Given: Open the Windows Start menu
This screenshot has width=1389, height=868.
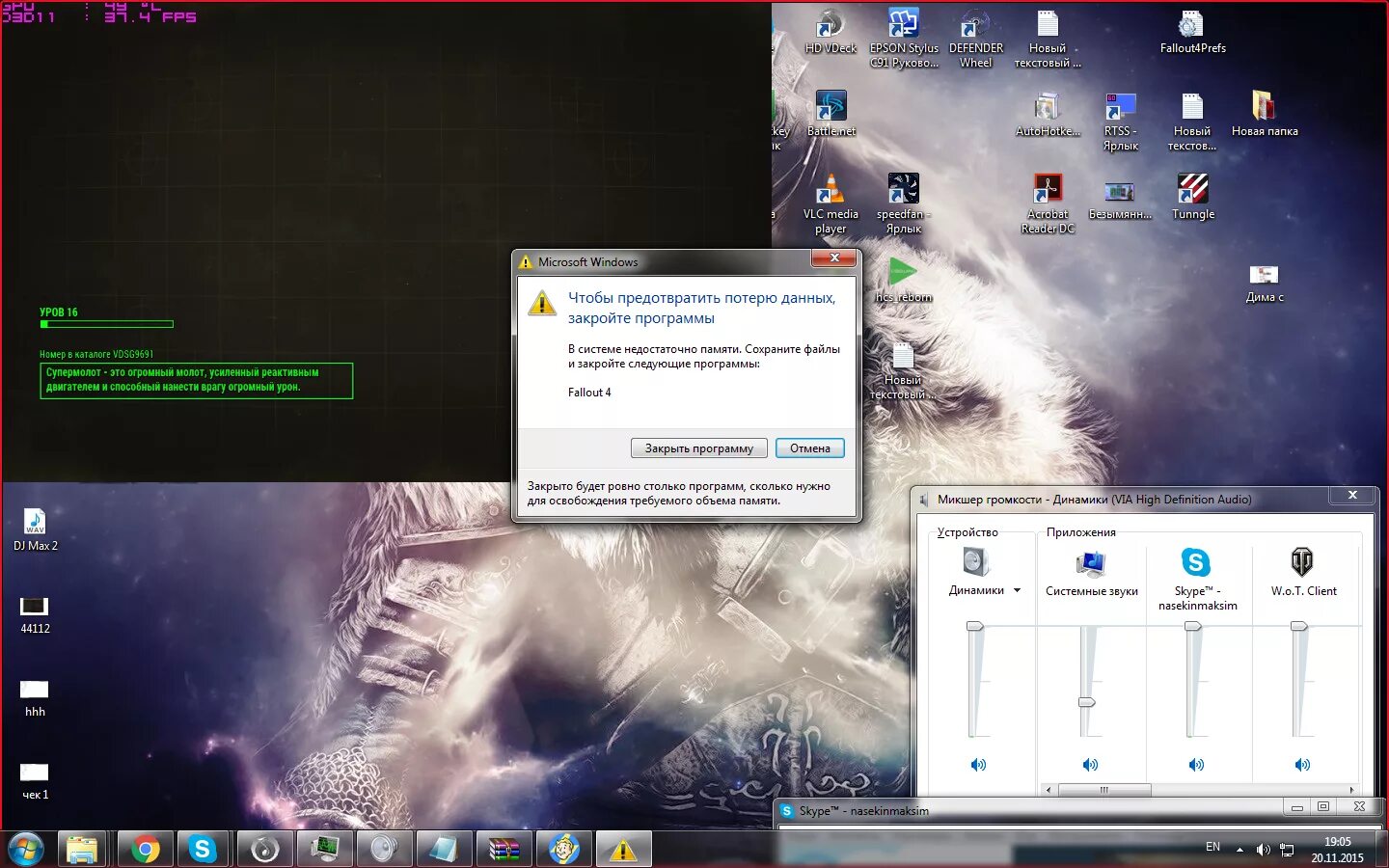Looking at the screenshot, I should pyautogui.click(x=26, y=850).
